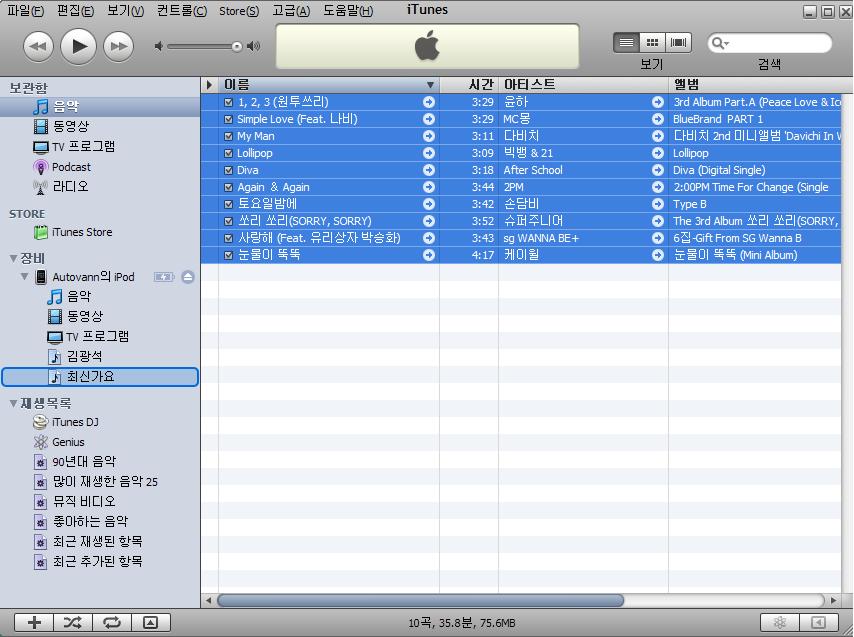The height and width of the screenshot is (637, 854).
Task: Open the 도움말(H) help menu
Action: pos(348,11)
